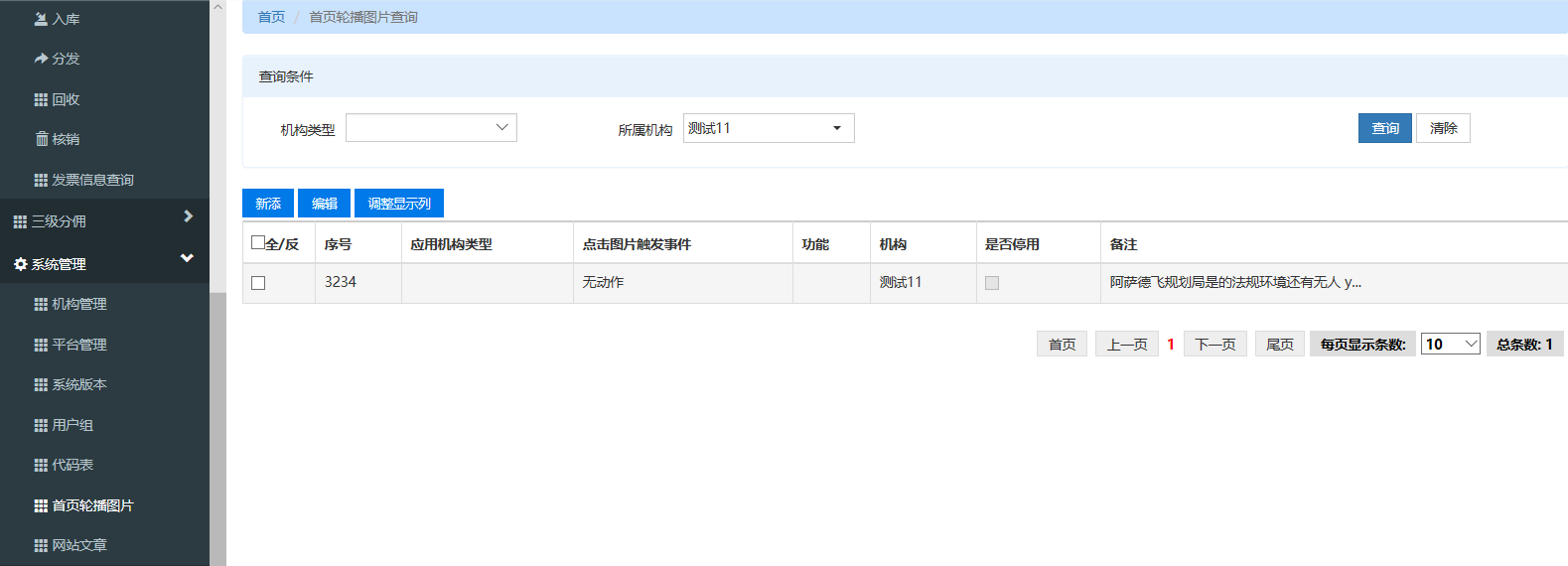Click the 用户组 grid icon

tap(41, 425)
